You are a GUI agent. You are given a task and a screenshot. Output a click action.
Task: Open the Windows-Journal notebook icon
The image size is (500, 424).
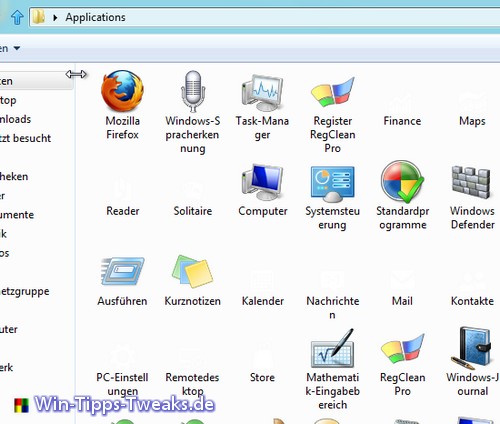(x=471, y=348)
